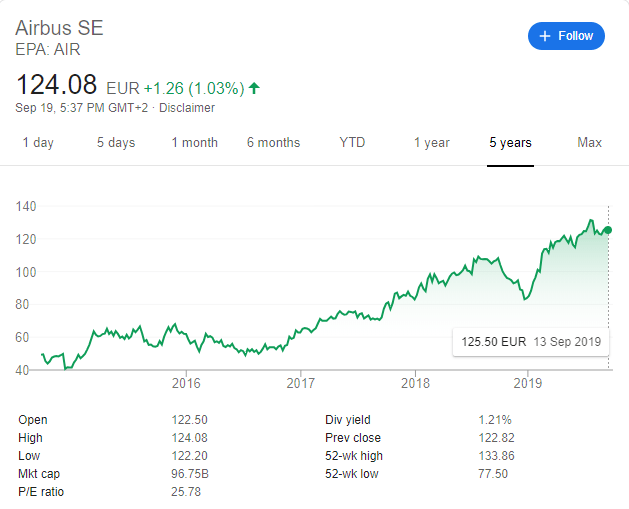Click the green data point dot on chart
This screenshot has width=629, height=509.
pos(608,230)
